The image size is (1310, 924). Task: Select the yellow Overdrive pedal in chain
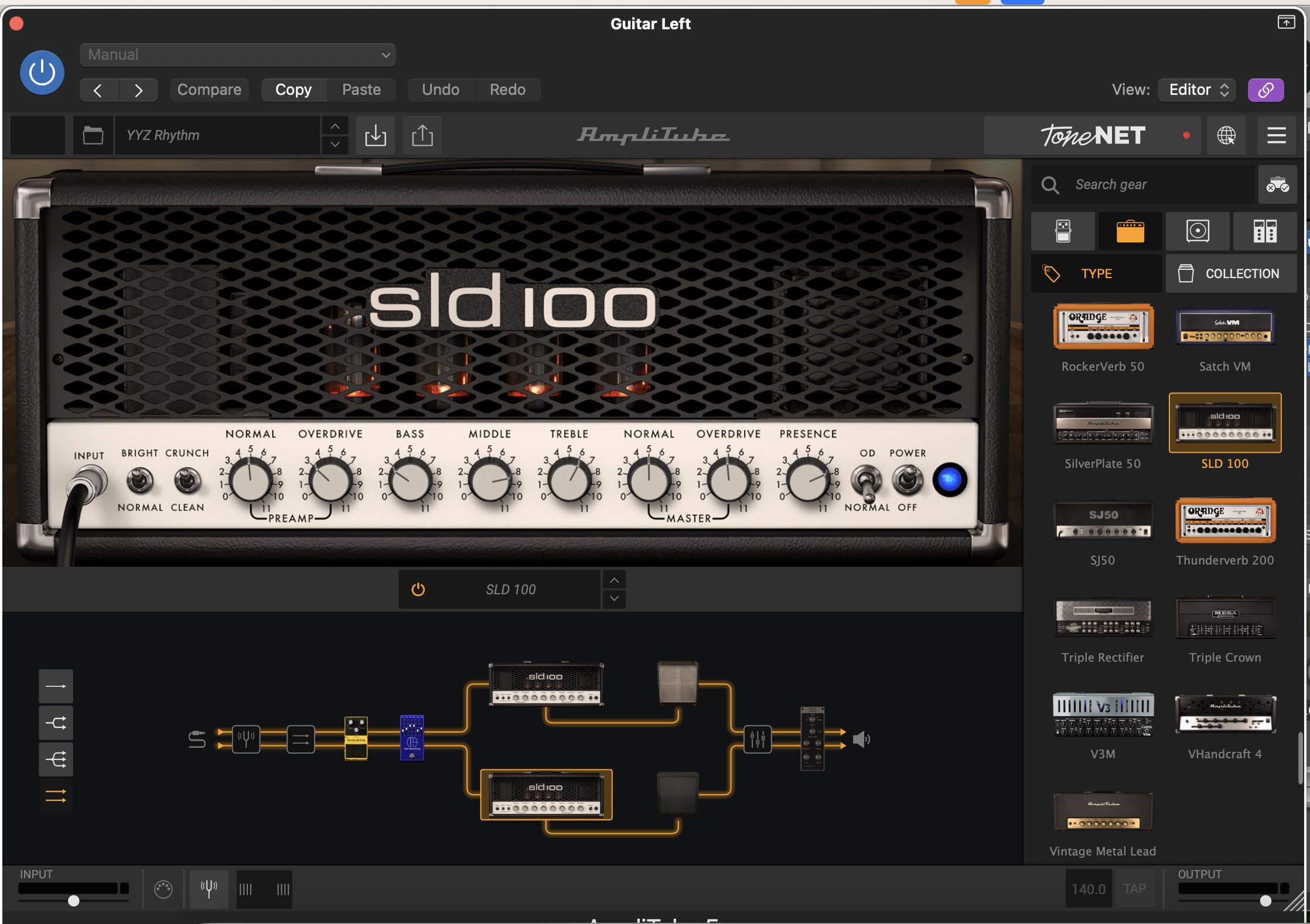356,738
